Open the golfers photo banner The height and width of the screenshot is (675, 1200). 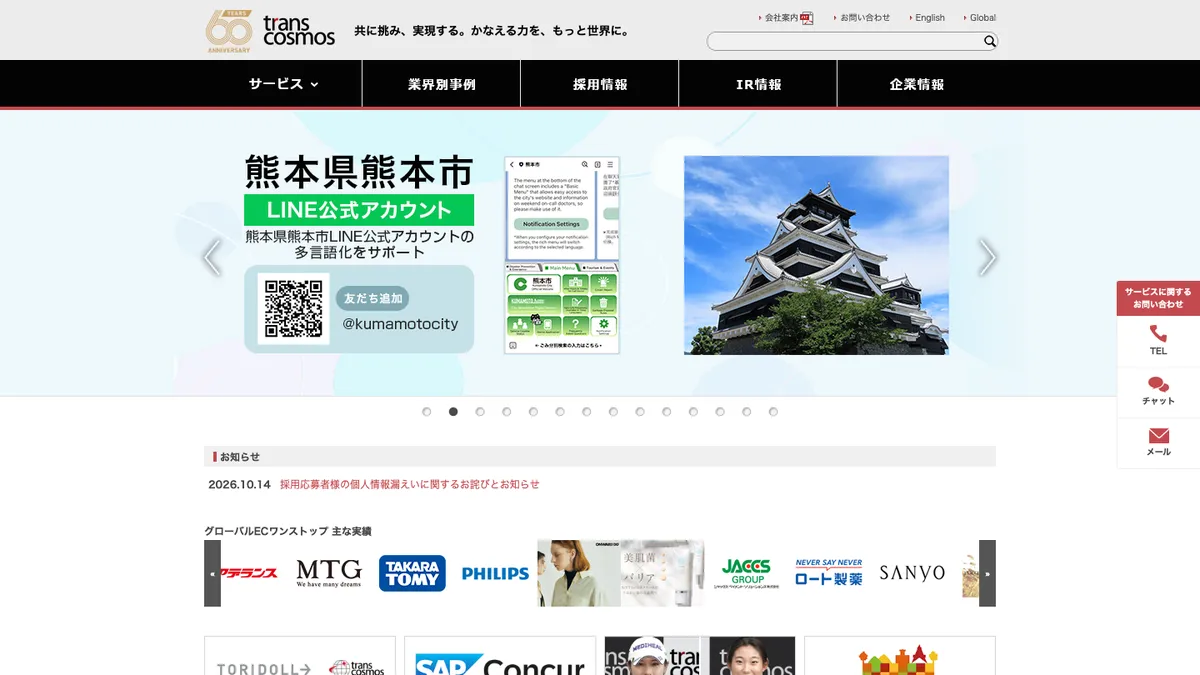700,656
